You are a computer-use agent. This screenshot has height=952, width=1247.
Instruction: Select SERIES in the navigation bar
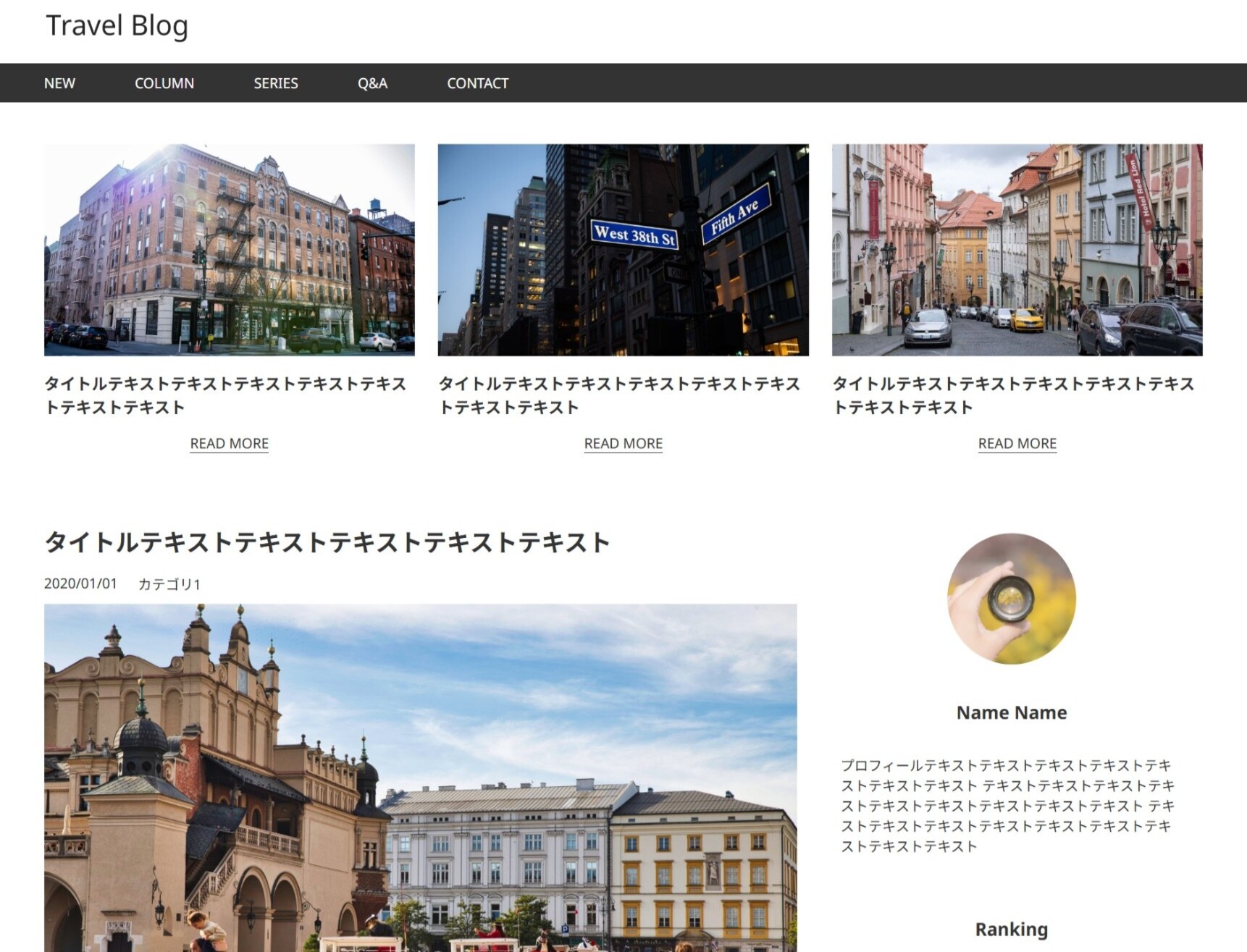(275, 83)
